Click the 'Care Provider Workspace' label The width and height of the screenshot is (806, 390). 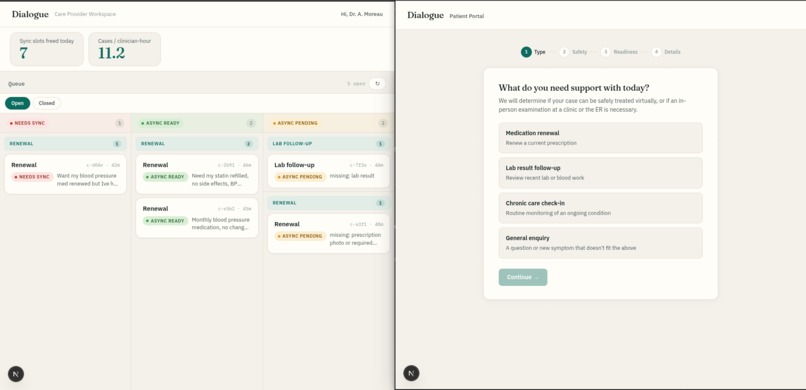[85, 14]
